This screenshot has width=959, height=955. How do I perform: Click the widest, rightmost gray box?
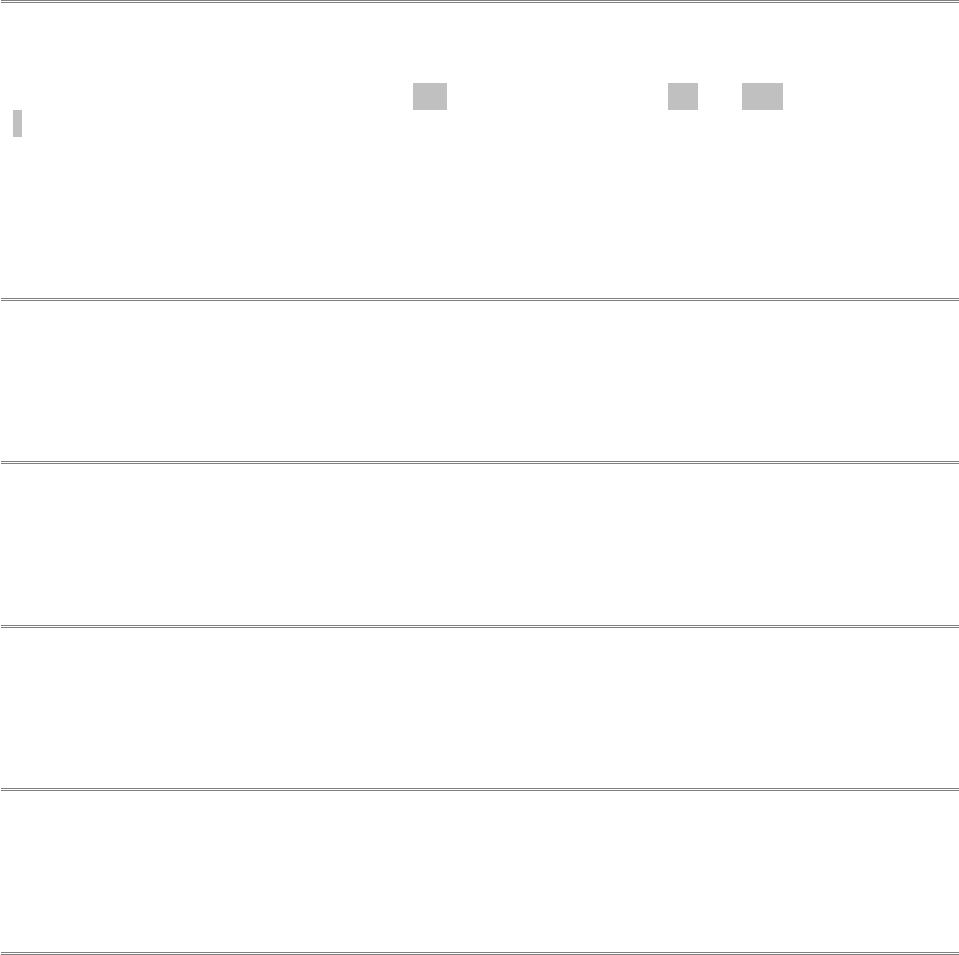(x=762, y=97)
